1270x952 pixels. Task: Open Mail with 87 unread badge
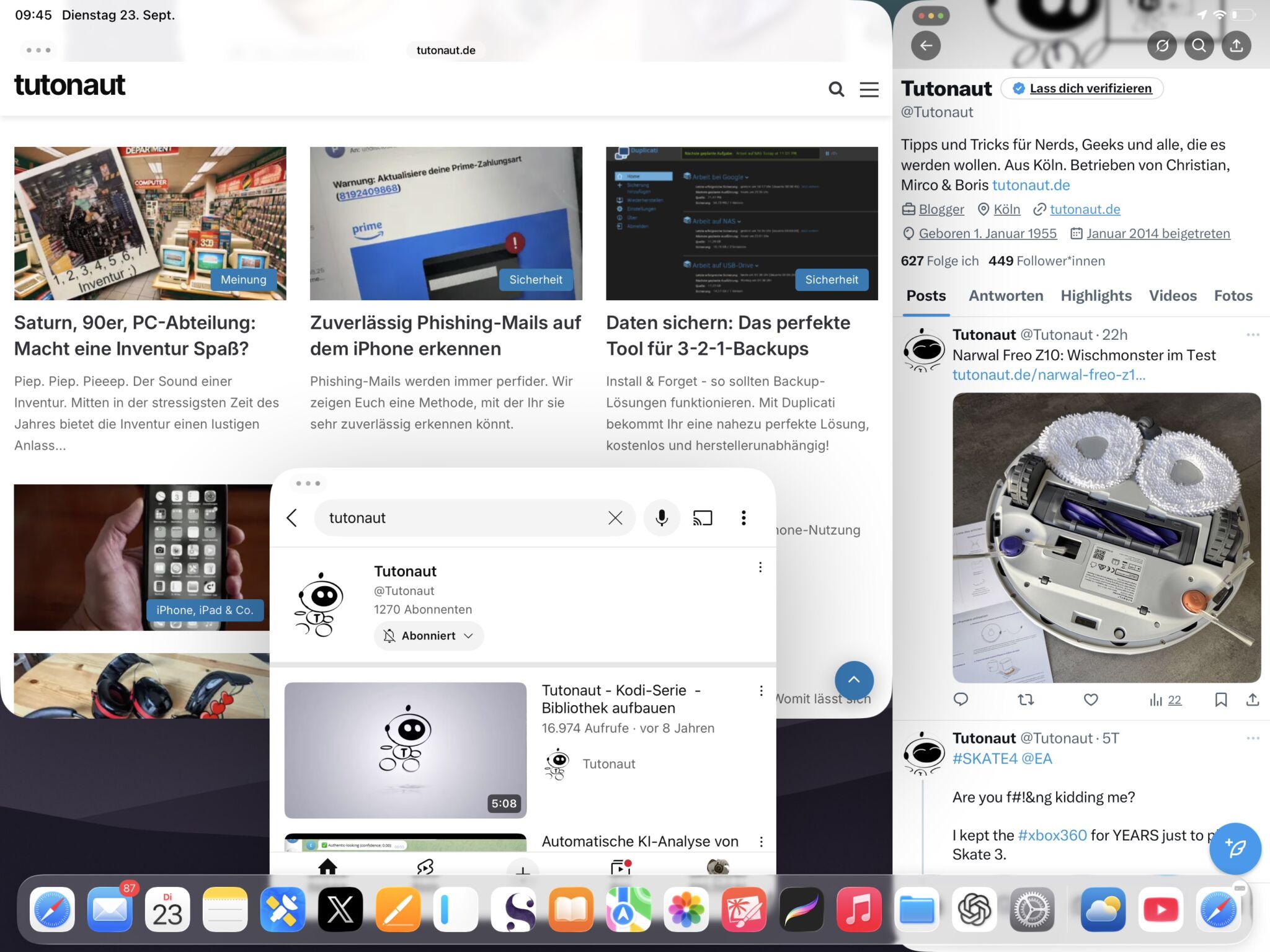click(x=110, y=910)
